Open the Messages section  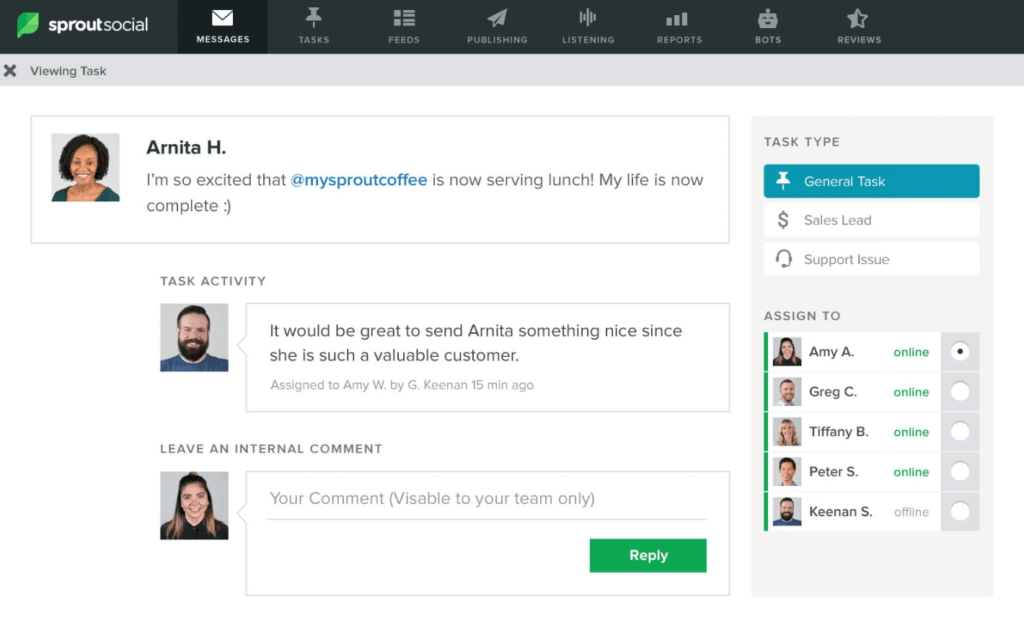(x=222, y=27)
